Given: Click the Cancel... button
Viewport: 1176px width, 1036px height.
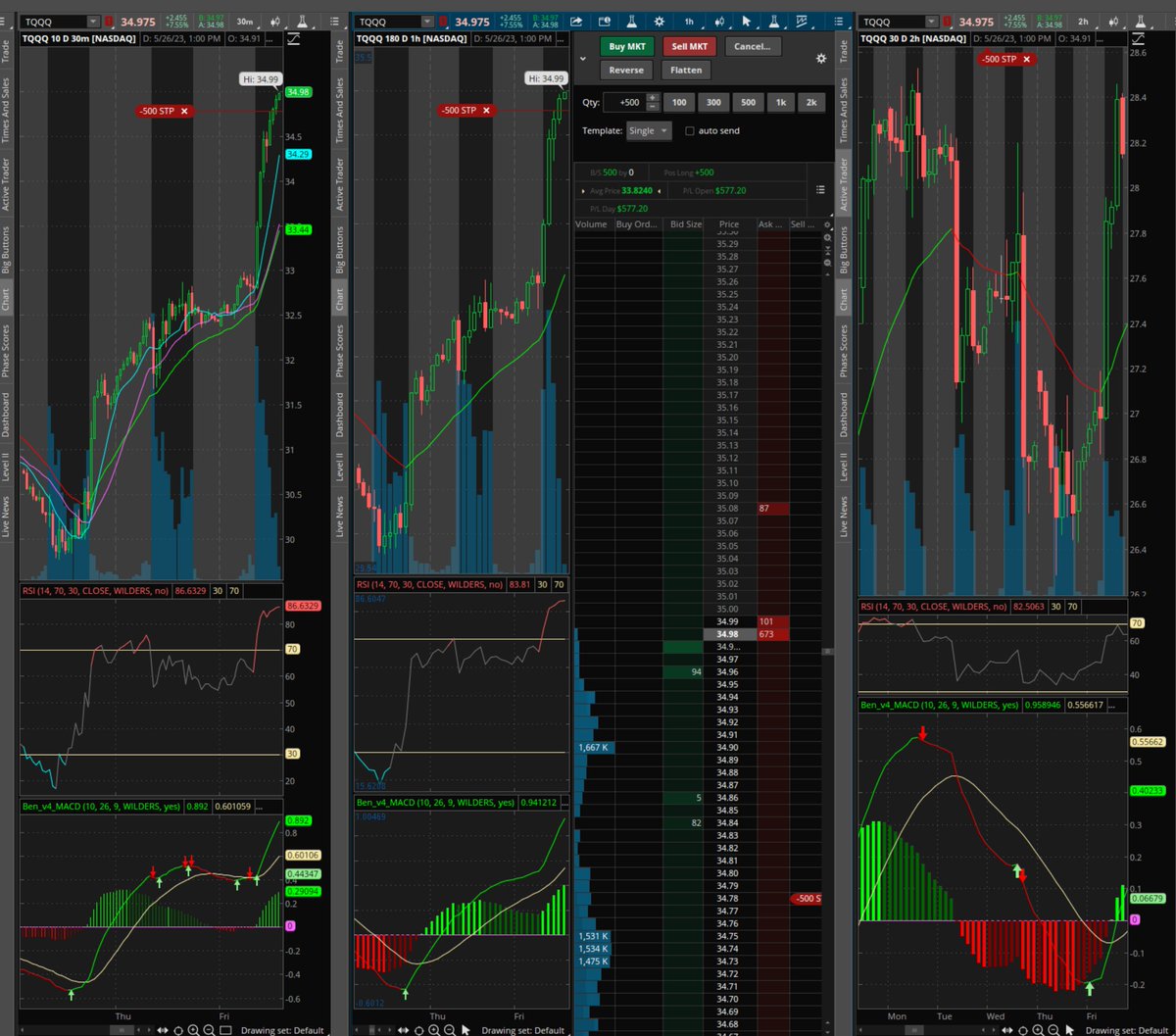Looking at the screenshot, I should click(x=753, y=46).
